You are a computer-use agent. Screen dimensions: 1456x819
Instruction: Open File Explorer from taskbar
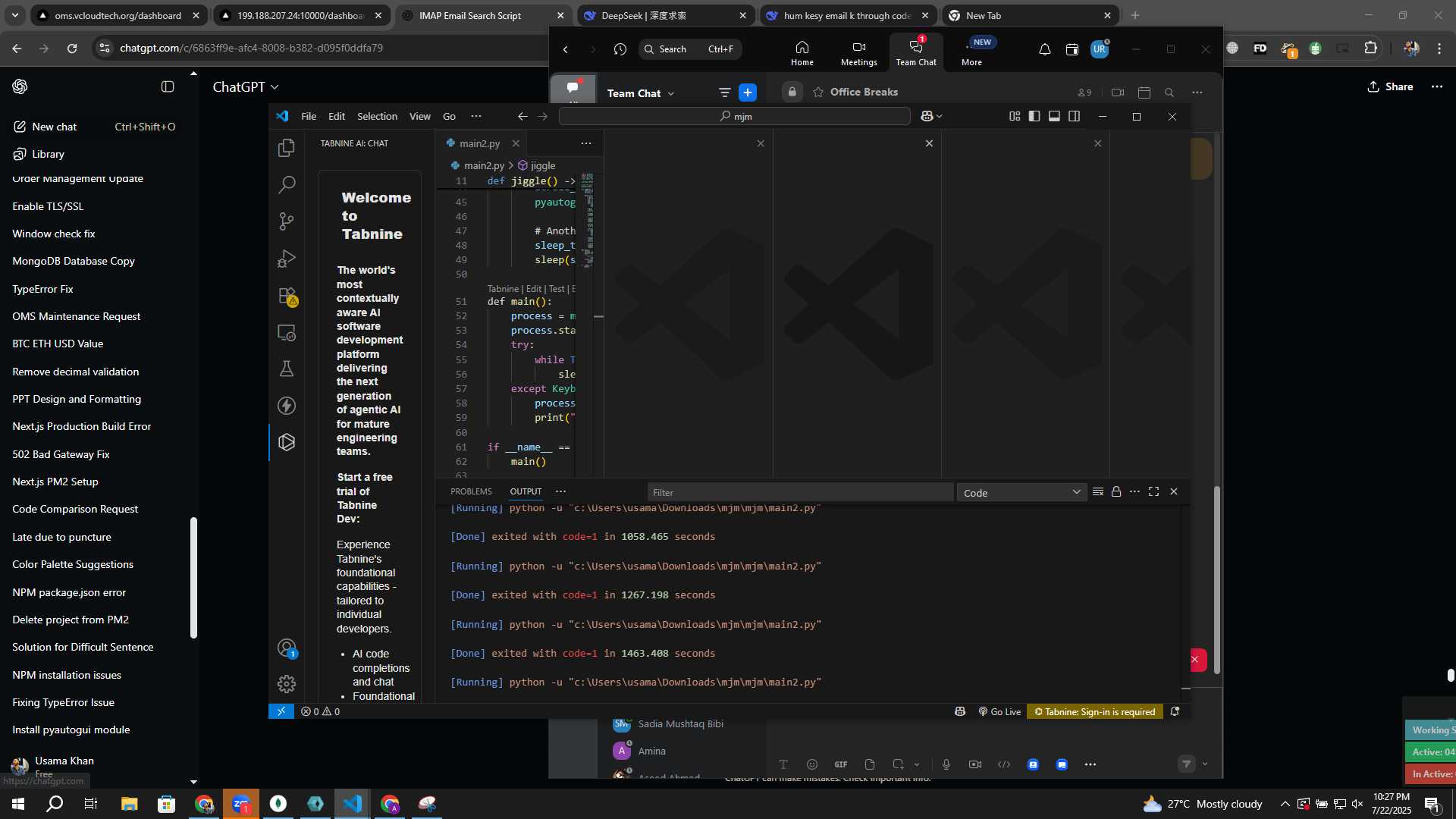pos(129,804)
